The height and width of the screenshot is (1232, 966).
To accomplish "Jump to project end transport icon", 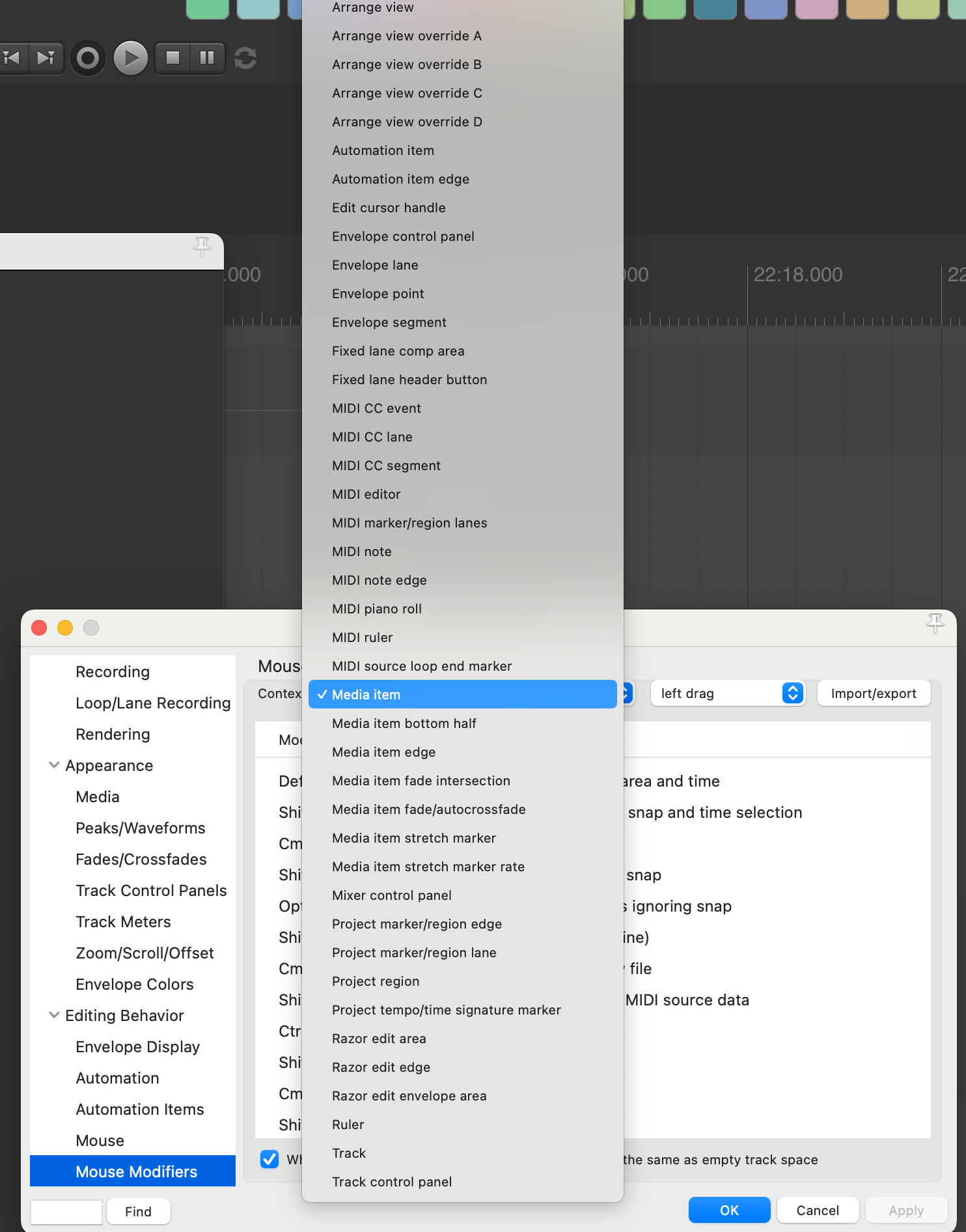I will 46,59.
